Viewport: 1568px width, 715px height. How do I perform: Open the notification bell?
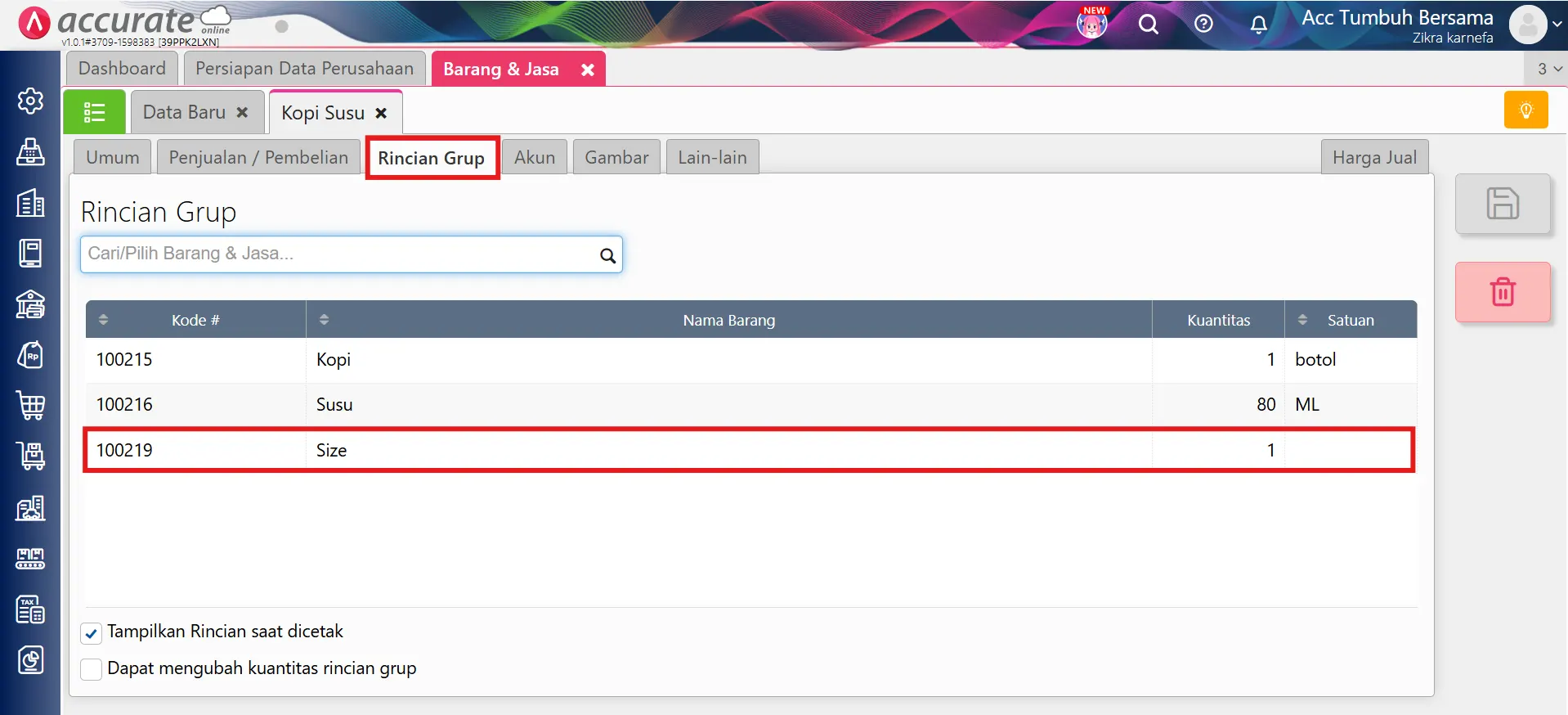point(1258,25)
